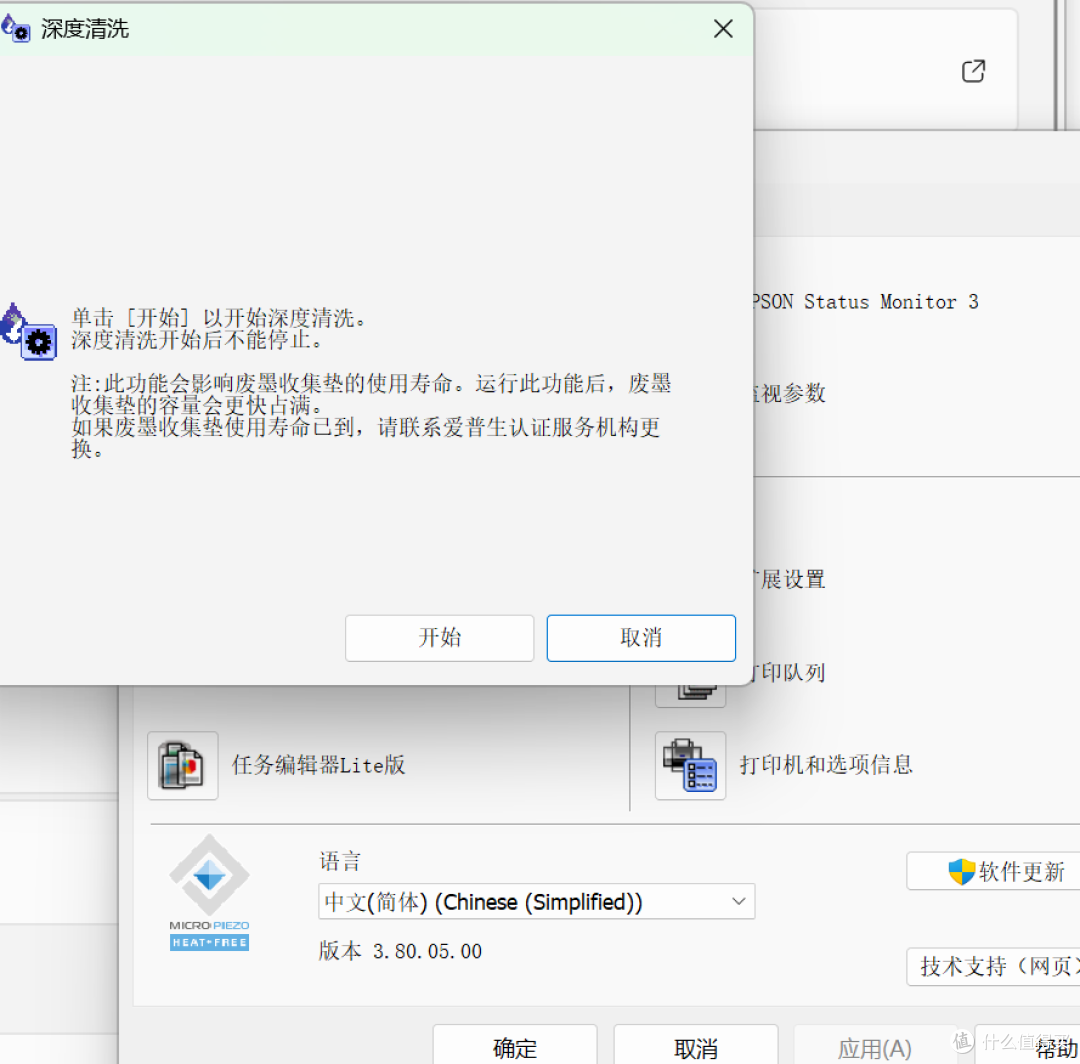
Task: Select the 打印机和选项信息 label
Action: pos(826,764)
